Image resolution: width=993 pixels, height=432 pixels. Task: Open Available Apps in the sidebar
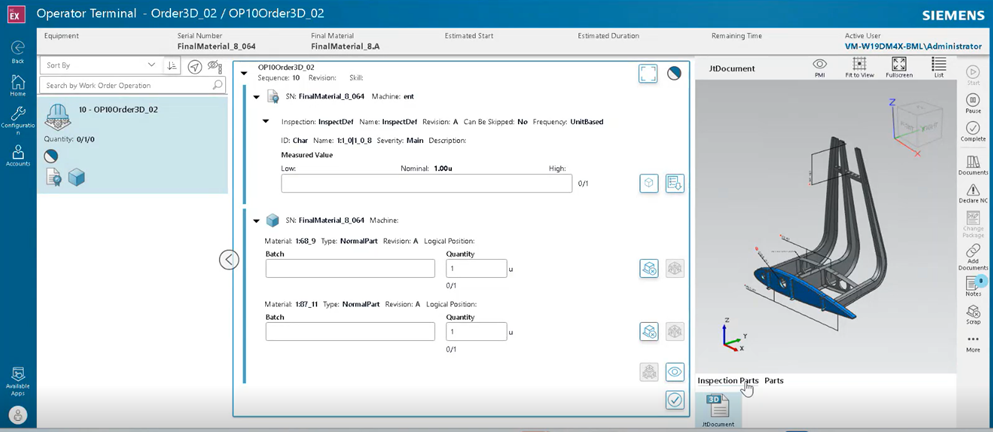pos(17,376)
